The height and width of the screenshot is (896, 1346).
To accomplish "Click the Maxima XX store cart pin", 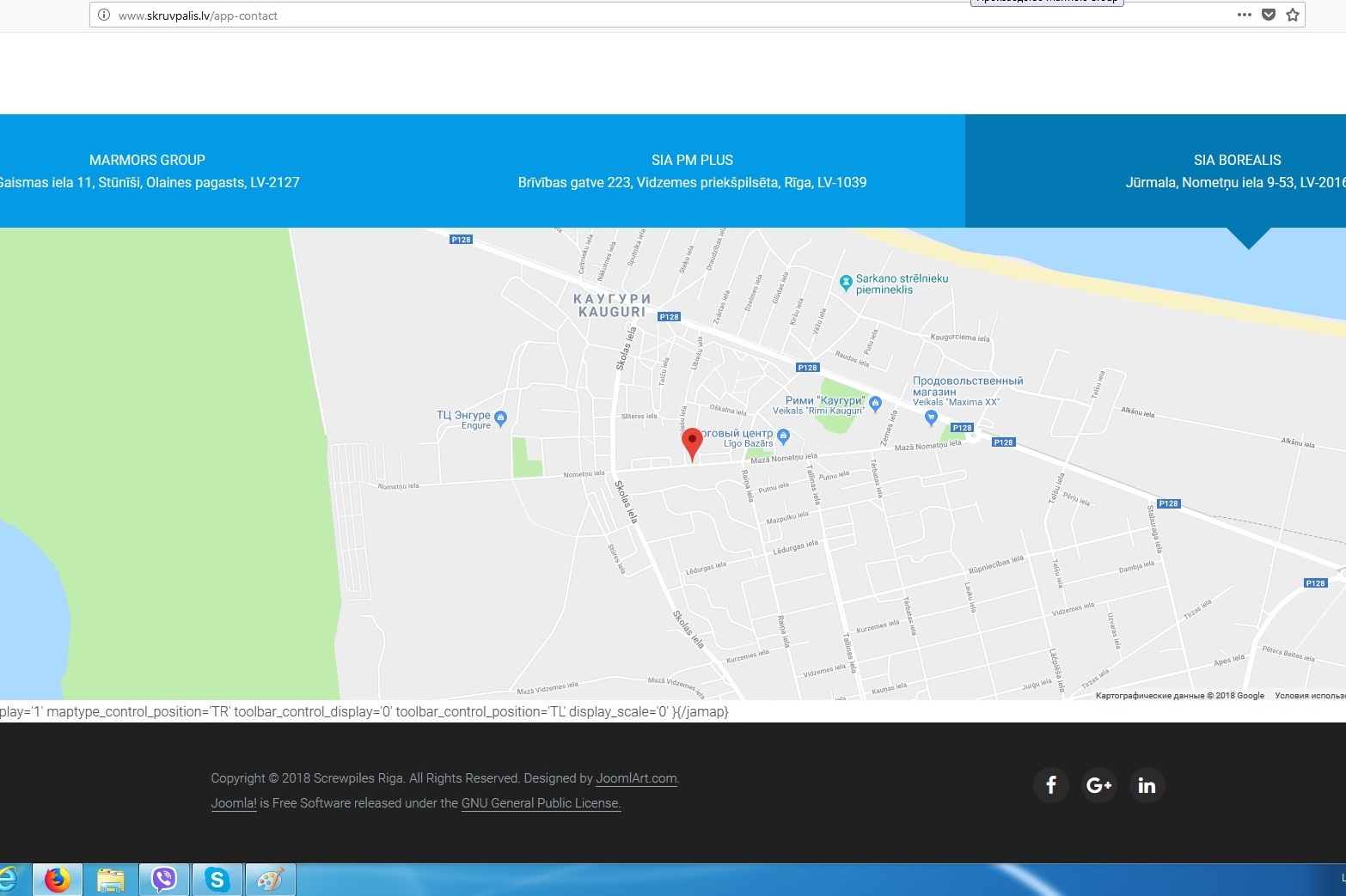I will (x=930, y=418).
